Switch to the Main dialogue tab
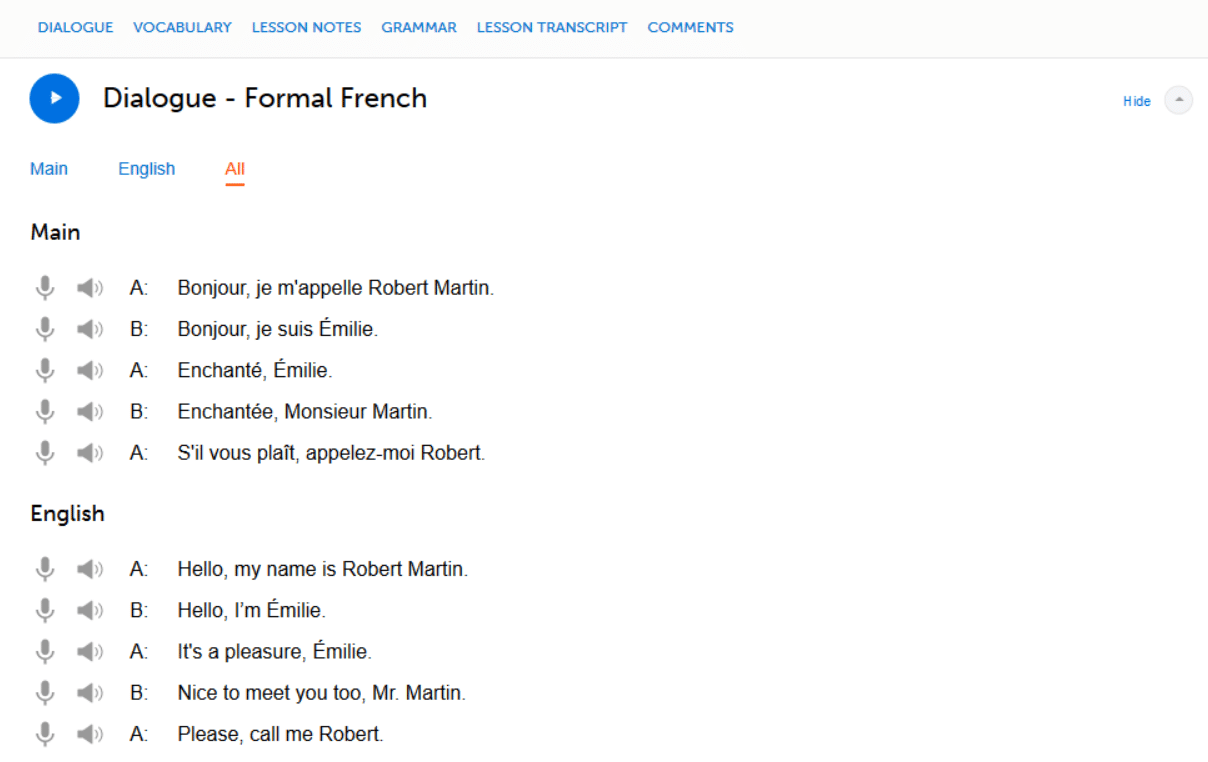 pyautogui.click(x=49, y=169)
